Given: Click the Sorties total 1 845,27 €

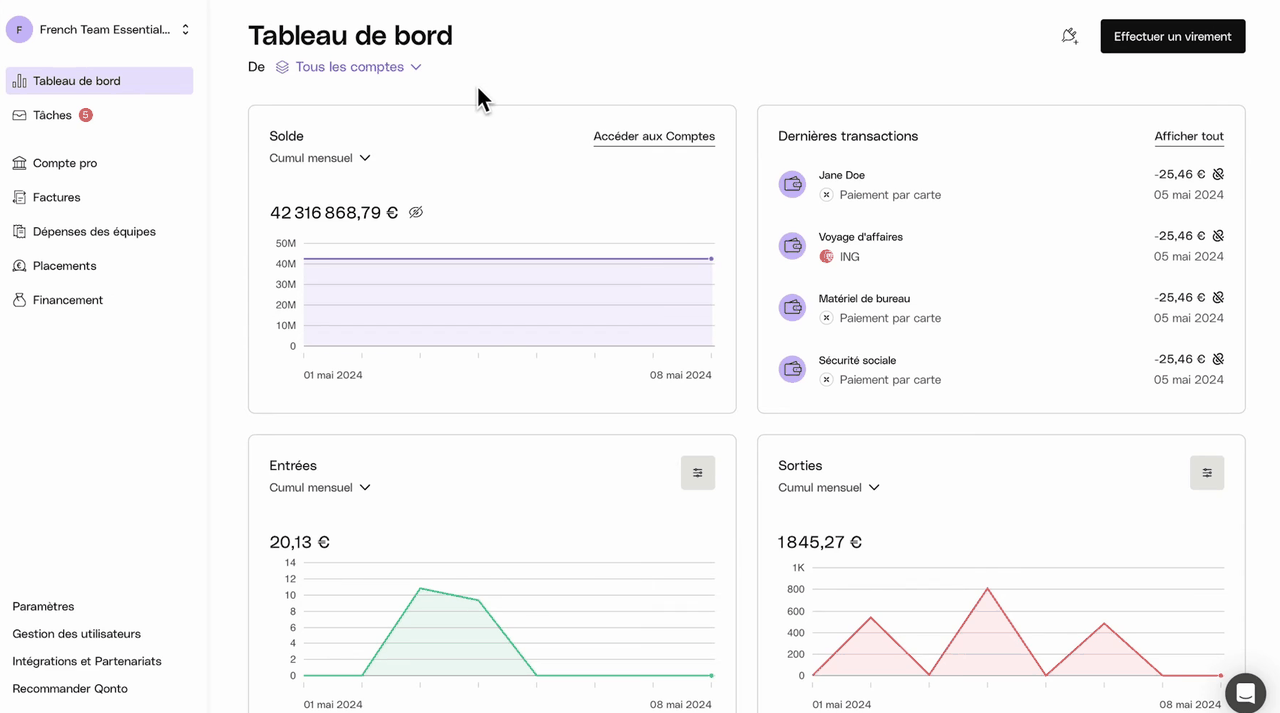Looking at the screenshot, I should [820, 542].
